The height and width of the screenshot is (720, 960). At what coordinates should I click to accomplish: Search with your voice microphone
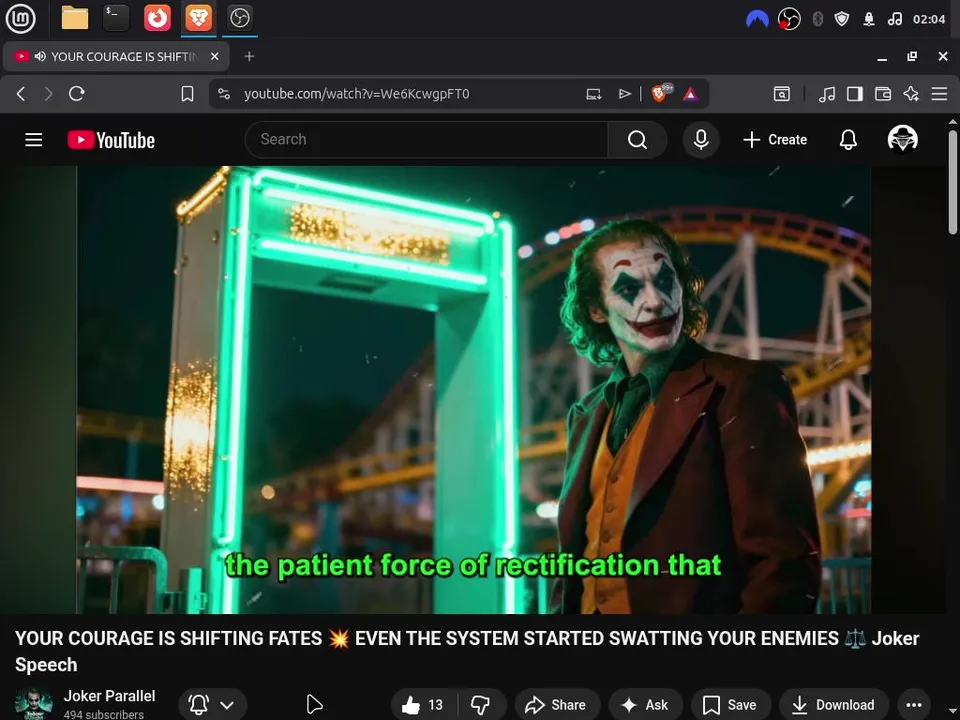pos(701,140)
